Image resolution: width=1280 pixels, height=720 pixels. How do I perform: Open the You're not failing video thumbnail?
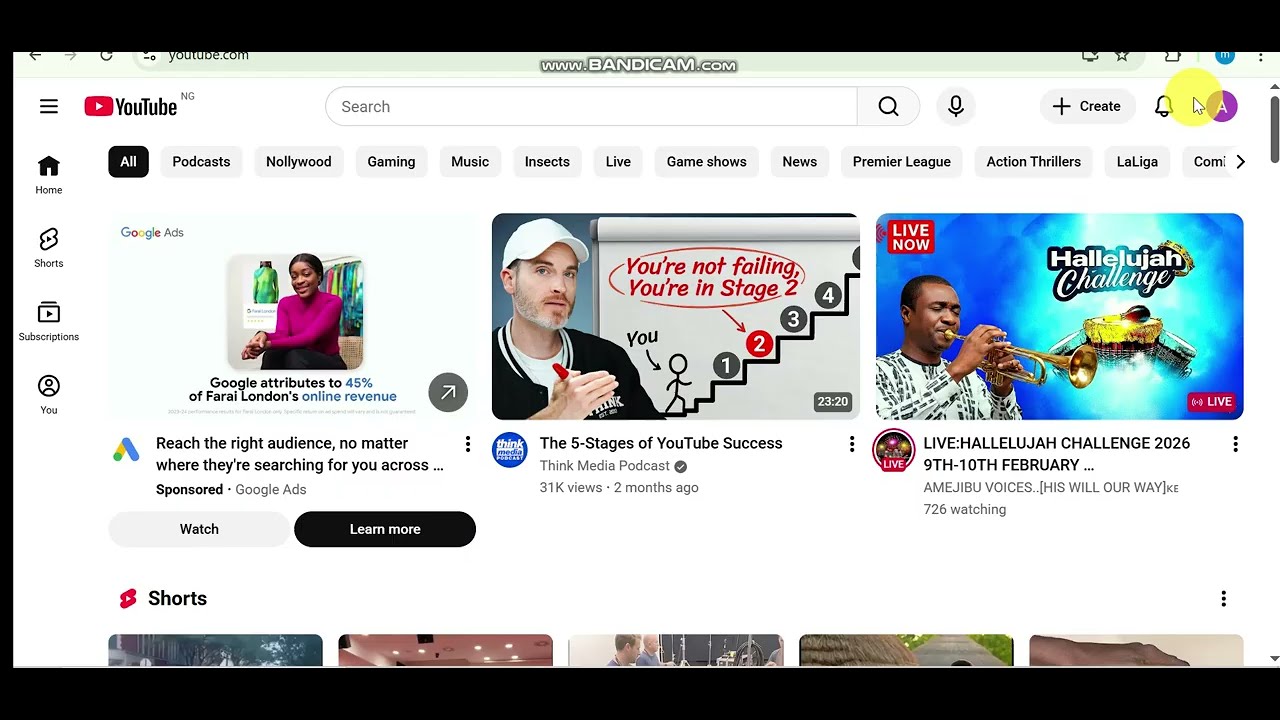(676, 316)
